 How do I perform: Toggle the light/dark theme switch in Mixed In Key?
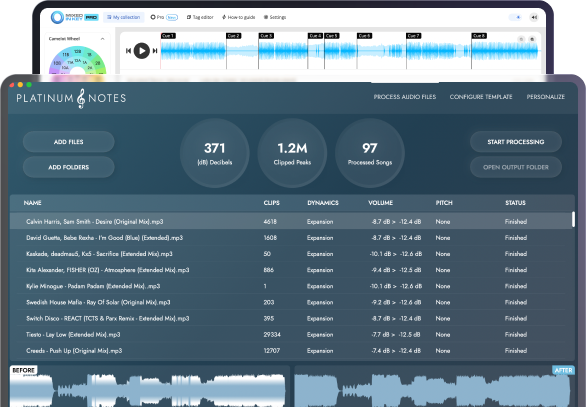[x=516, y=17]
